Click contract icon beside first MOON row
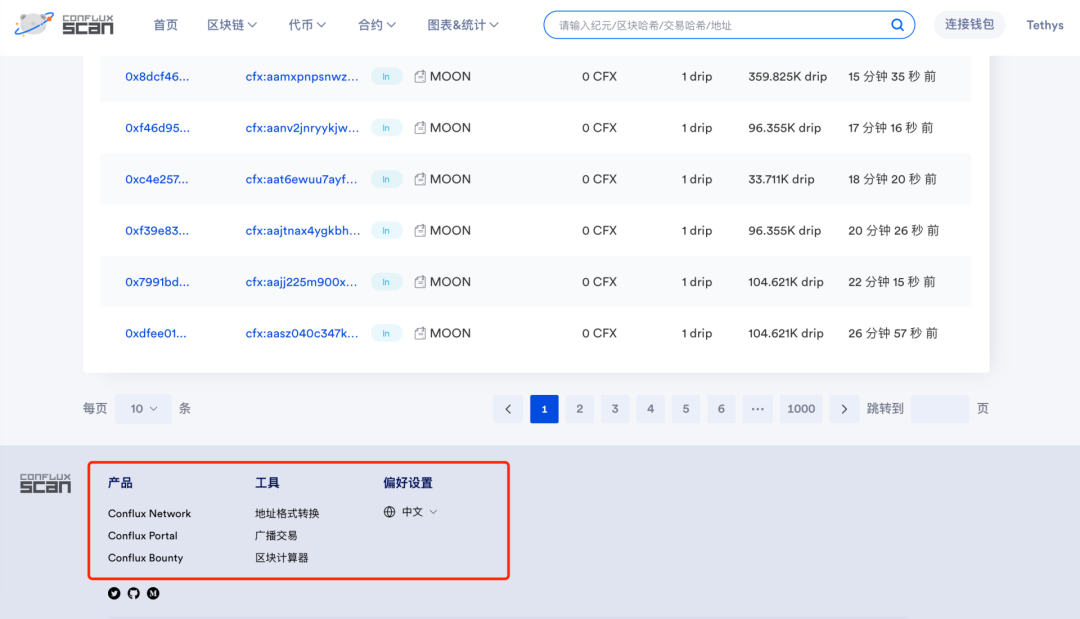The height and width of the screenshot is (619, 1080). pos(420,77)
